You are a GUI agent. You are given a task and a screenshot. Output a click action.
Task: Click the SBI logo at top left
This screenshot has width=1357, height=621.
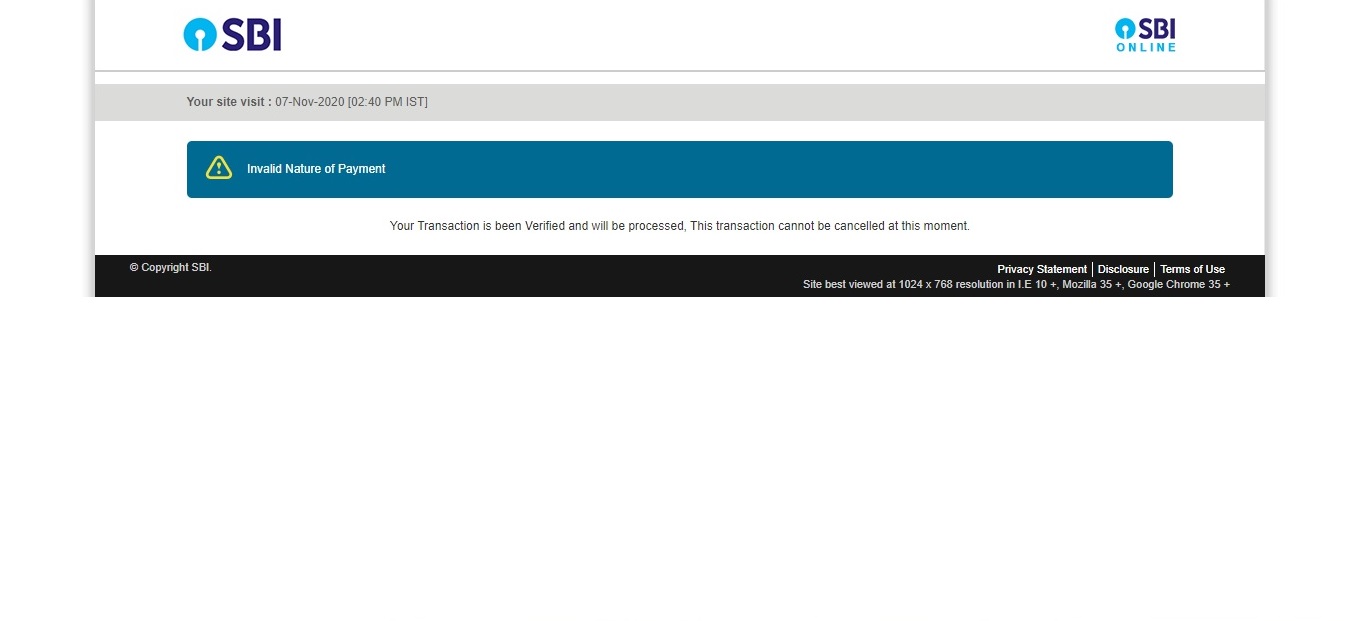tap(232, 35)
